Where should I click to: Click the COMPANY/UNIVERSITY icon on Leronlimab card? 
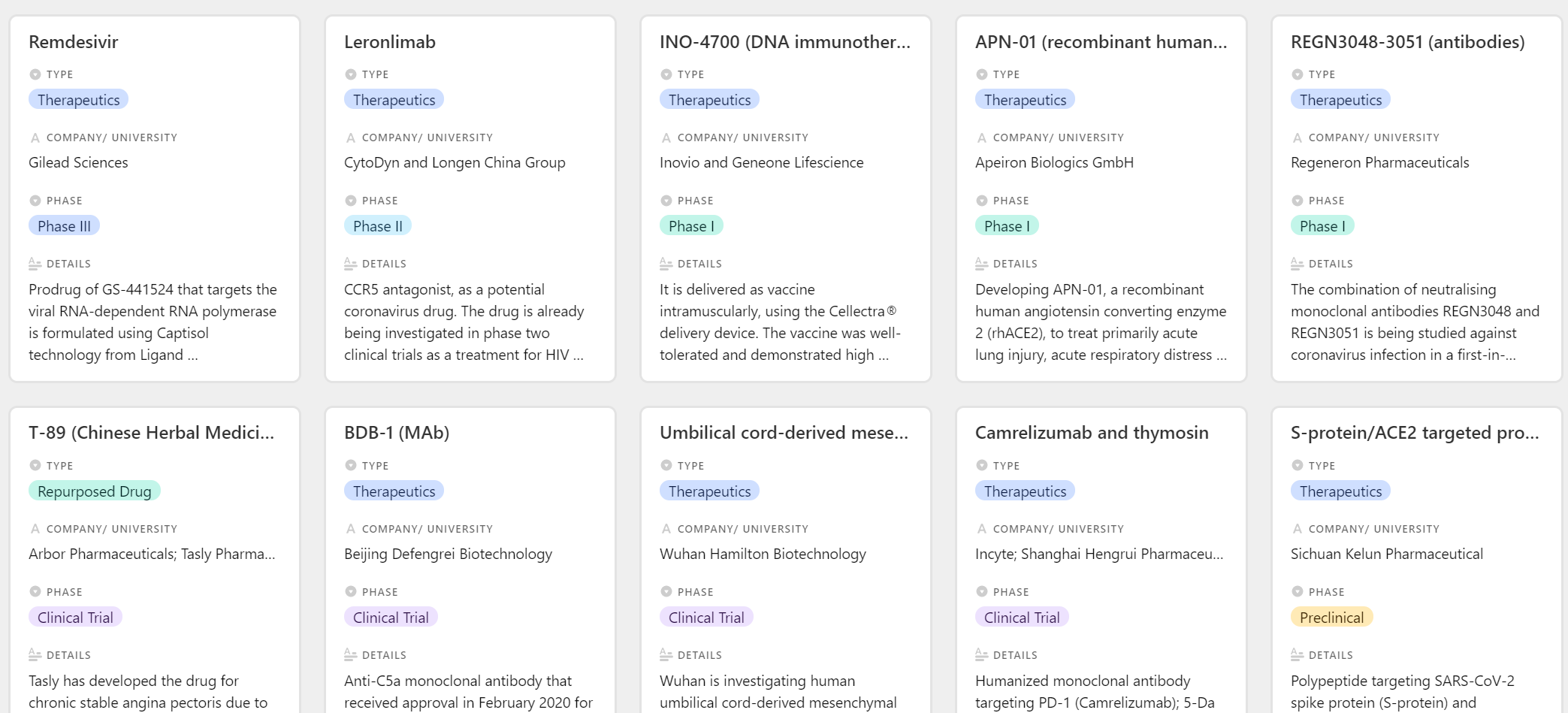tap(350, 137)
